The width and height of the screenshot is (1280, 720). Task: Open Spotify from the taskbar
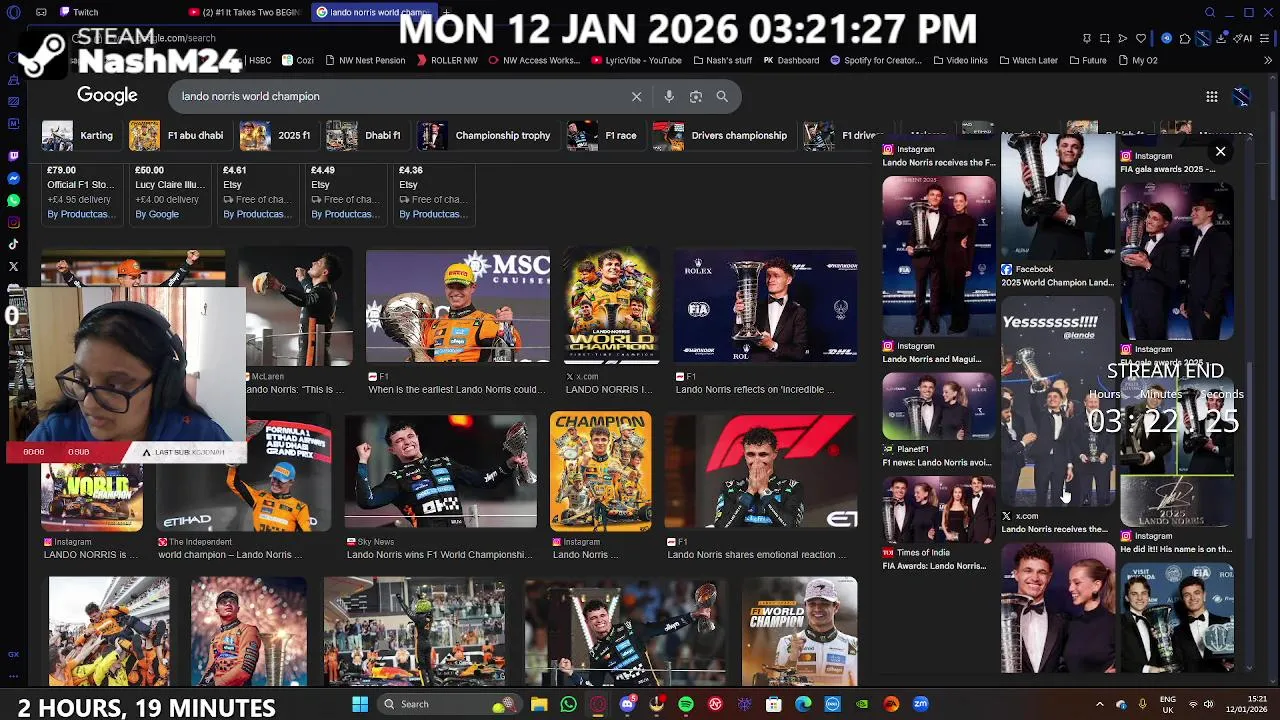[x=686, y=704]
